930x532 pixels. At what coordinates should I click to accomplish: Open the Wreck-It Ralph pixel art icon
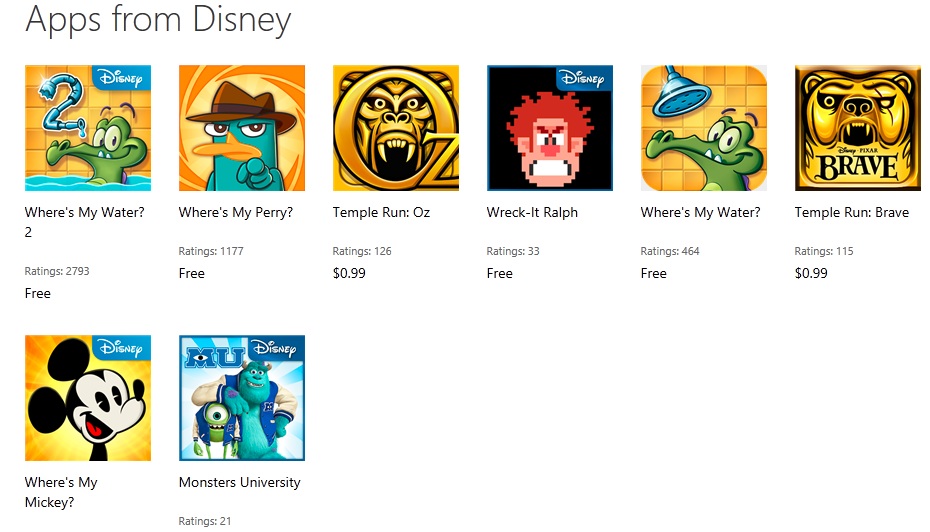point(550,128)
